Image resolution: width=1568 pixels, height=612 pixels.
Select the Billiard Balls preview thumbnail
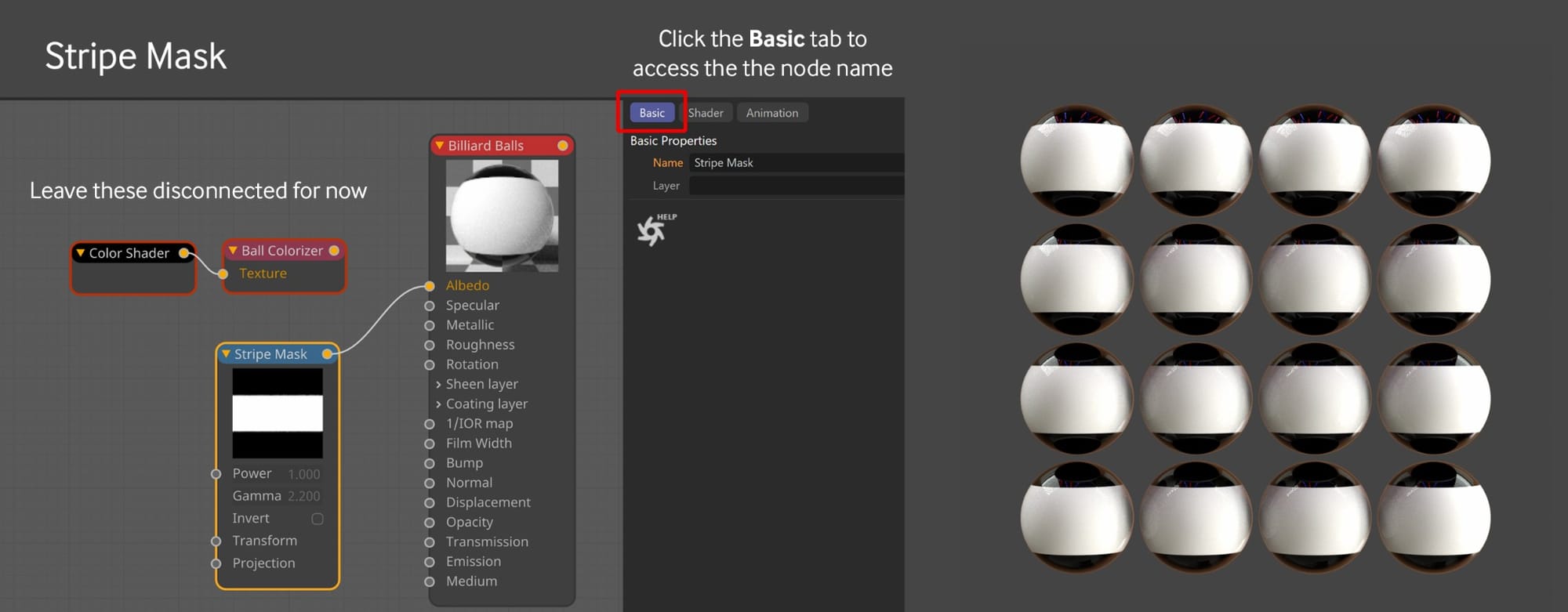(x=502, y=215)
